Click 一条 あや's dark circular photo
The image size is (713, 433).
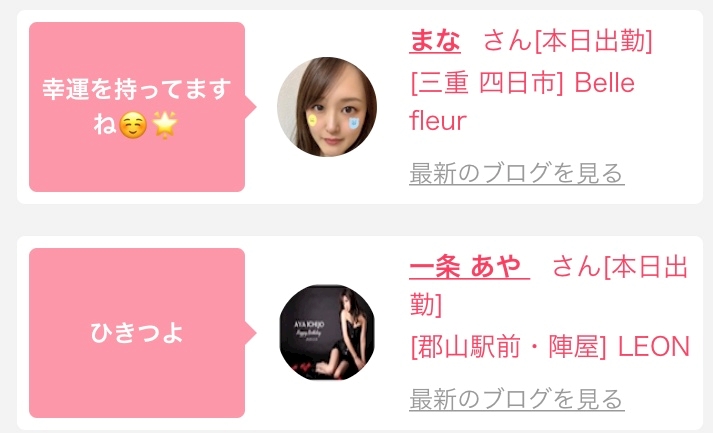coord(327,332)
